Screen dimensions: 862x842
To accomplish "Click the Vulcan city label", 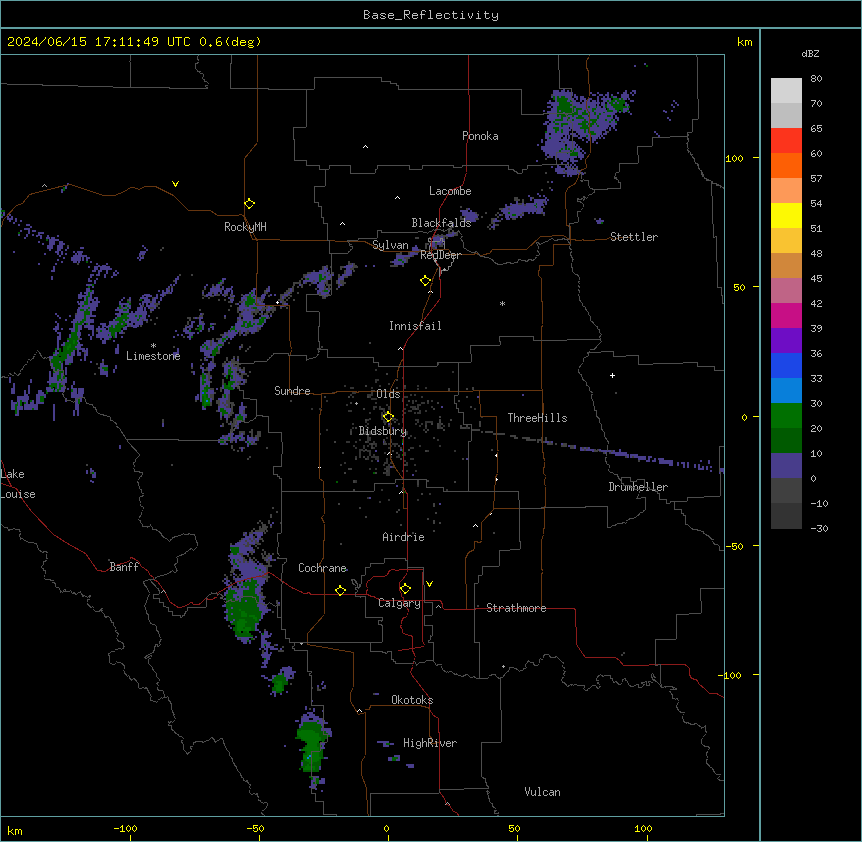I will (542, 792).
